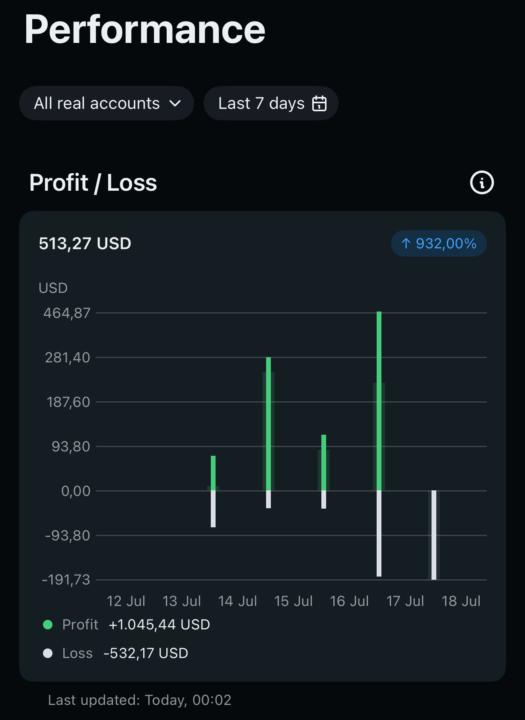Click the chevron next to All real accounts

pos(175,103)
